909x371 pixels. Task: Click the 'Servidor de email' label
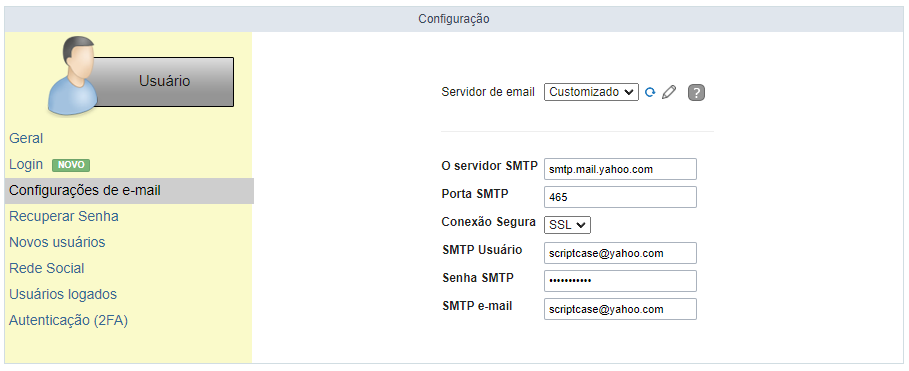(x=488, y=92)
